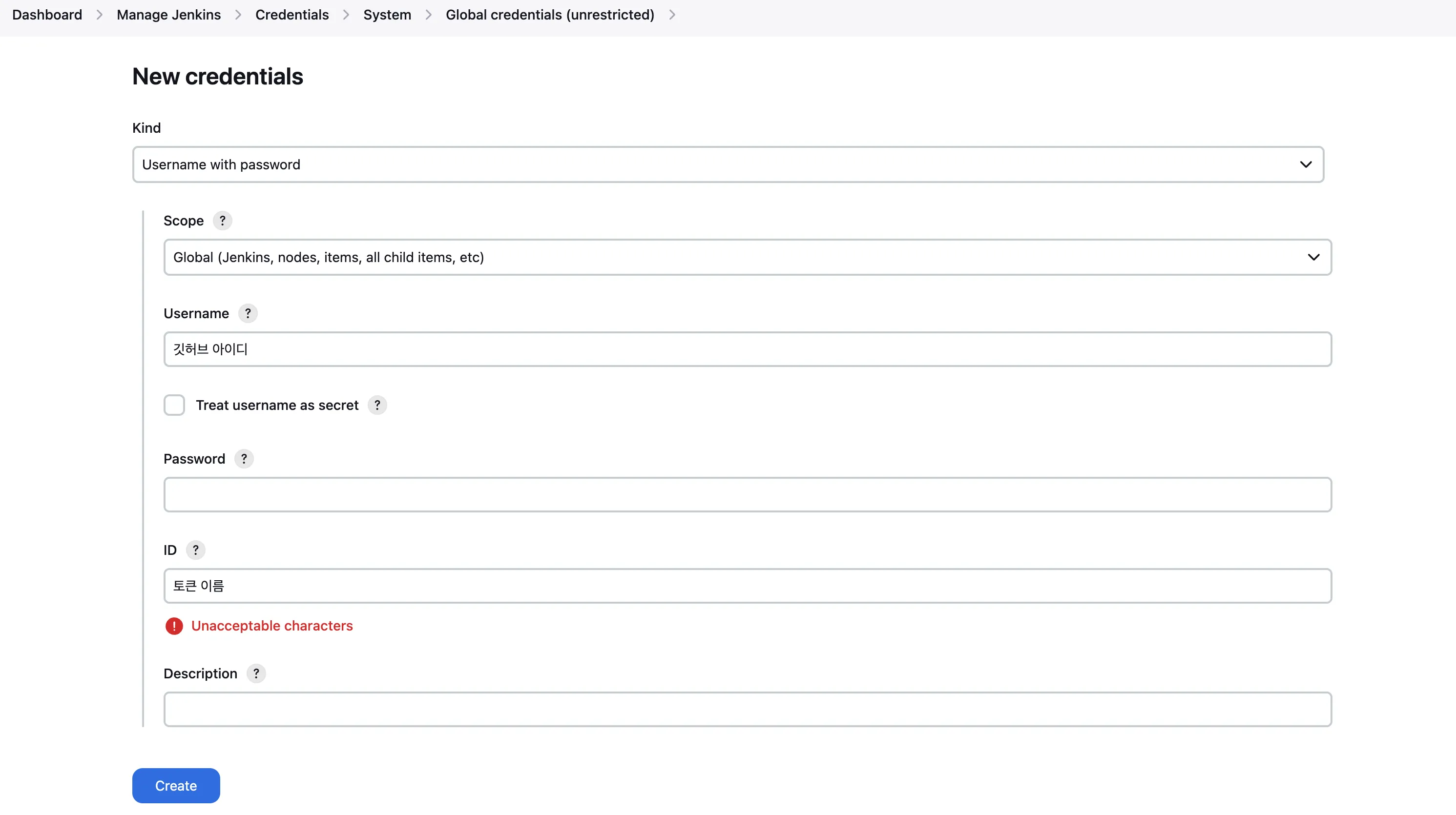Open the Treat username as secret help tooltip
Image resolution: width=1456 pixels, height=815 pixels.
(377, 405)
